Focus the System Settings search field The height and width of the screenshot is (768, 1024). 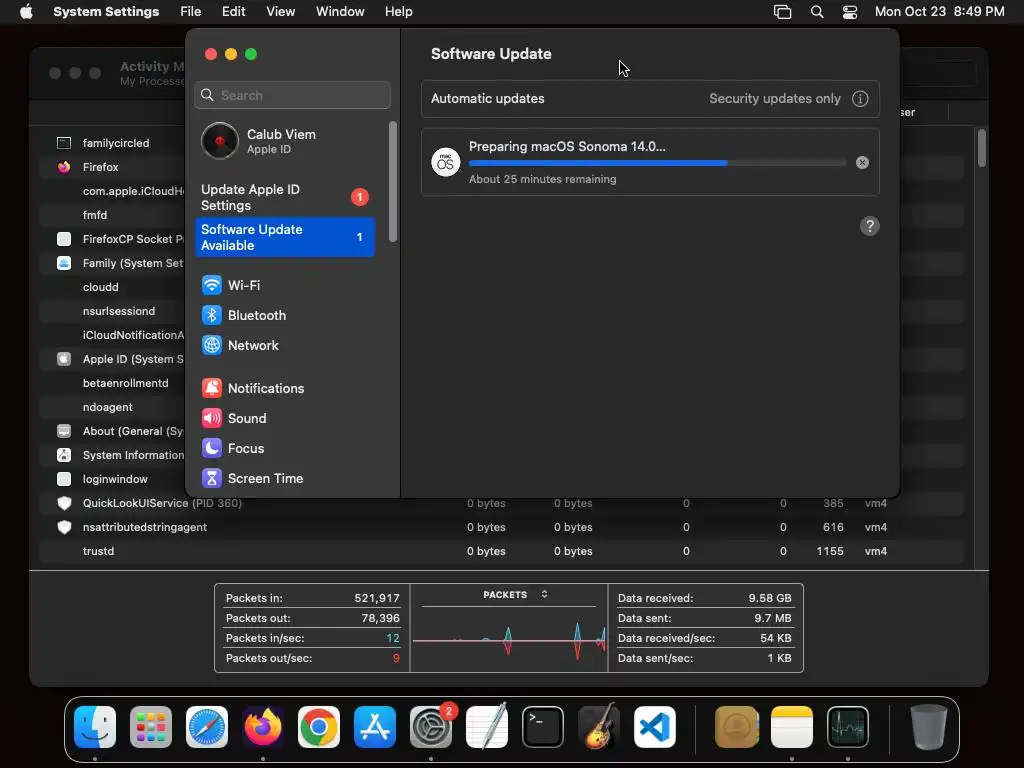click(x=293, y=95)
